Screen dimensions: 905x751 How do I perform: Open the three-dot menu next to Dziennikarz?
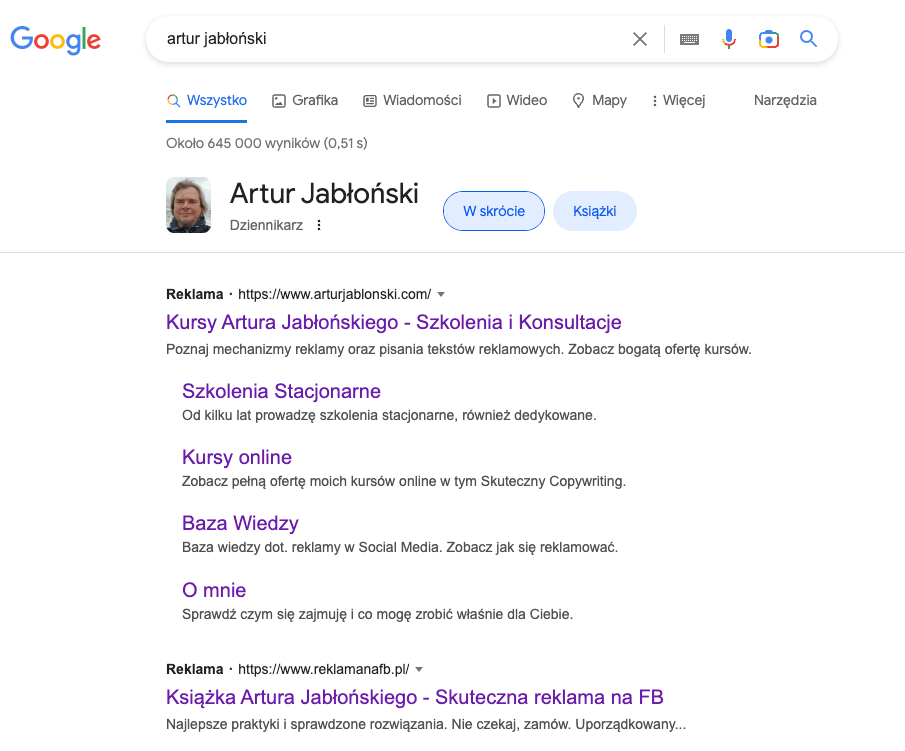click(318, 224)
